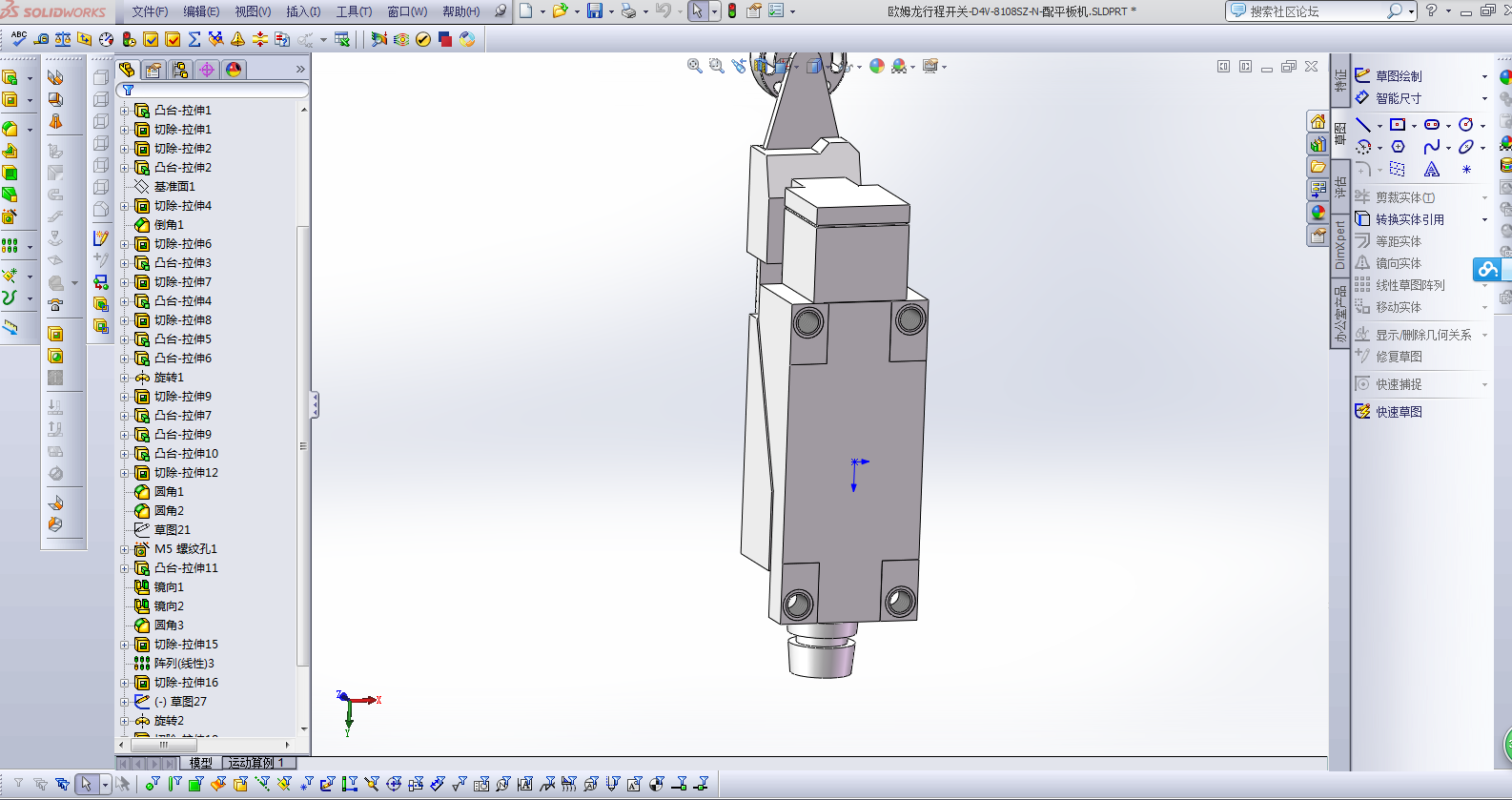
Task: Open the Measure tool in toolbar
Action: [41, 39]
